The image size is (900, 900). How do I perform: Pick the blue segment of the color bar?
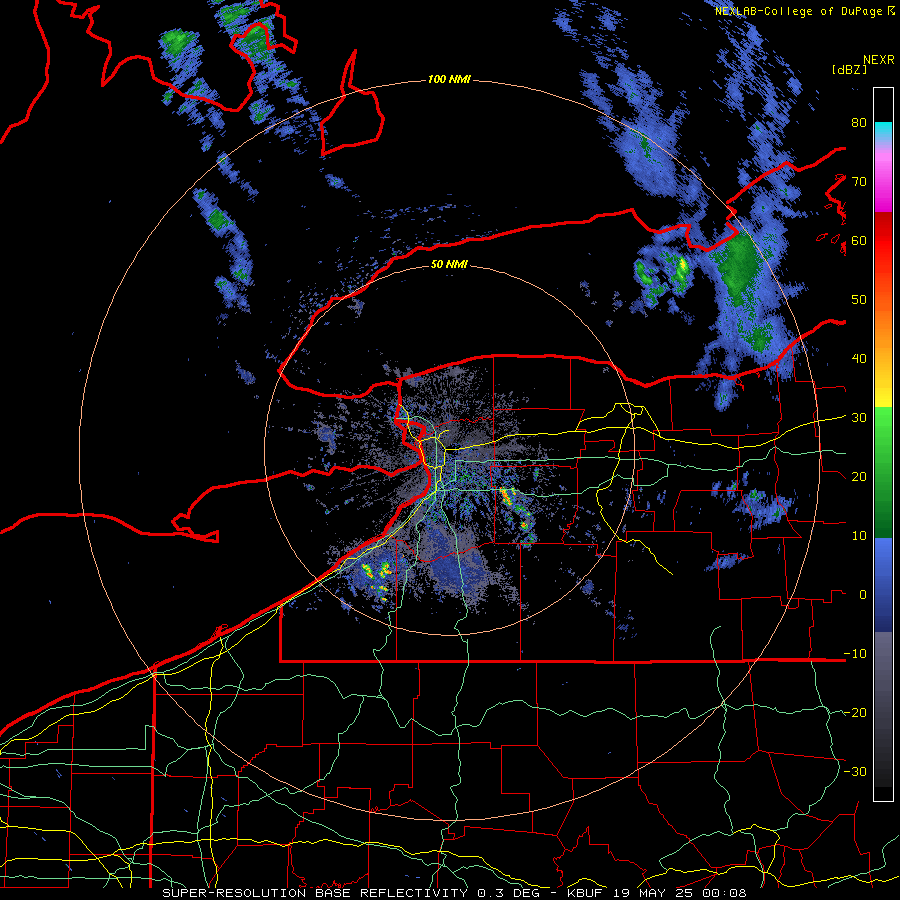[x=883, y=584]
